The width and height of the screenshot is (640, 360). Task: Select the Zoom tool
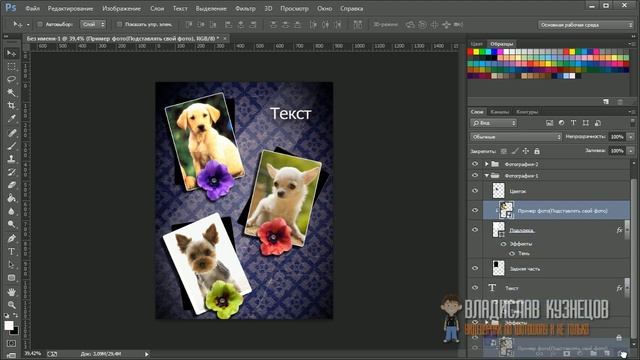[x=11, y=305]
